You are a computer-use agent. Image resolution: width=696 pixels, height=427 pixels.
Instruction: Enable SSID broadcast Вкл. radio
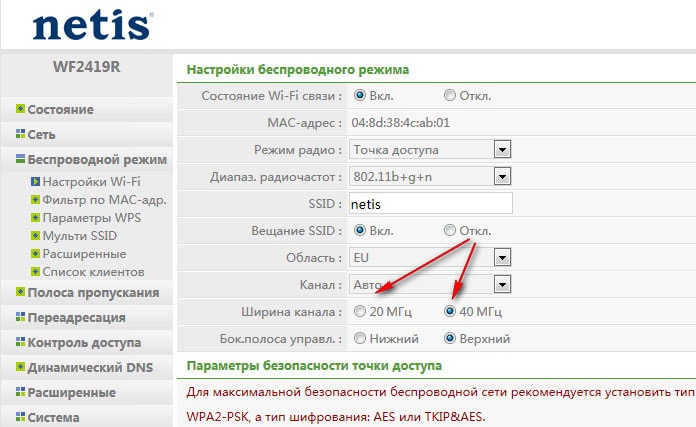click(x=360, y=230)
